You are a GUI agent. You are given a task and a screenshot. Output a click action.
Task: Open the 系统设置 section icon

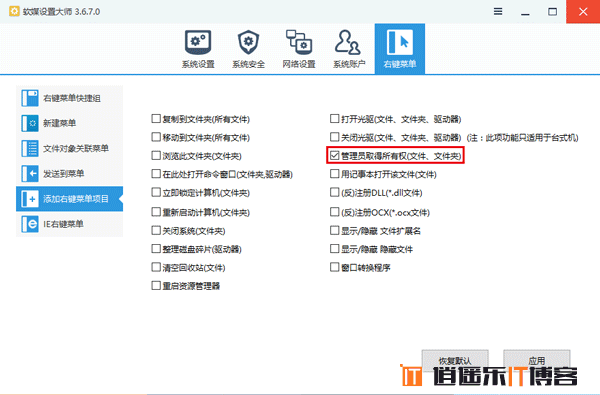coord(198,42)
